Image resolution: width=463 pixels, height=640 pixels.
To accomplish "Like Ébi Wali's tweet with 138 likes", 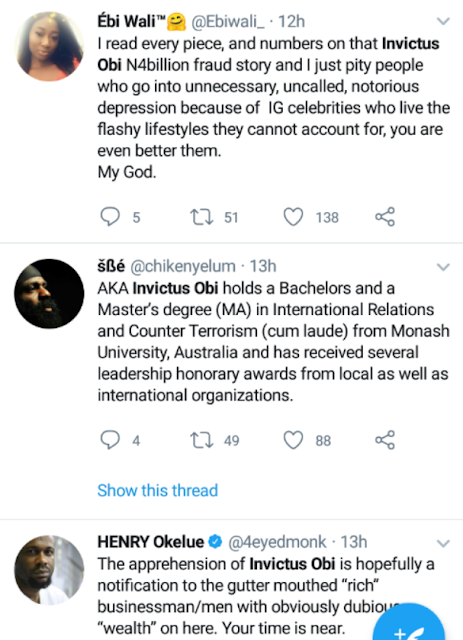I will 293,217.
